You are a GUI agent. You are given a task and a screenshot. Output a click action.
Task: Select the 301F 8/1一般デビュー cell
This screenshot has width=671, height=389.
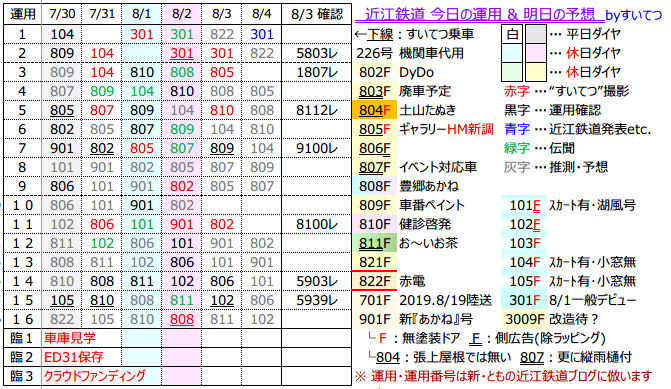tap(524, 300)
